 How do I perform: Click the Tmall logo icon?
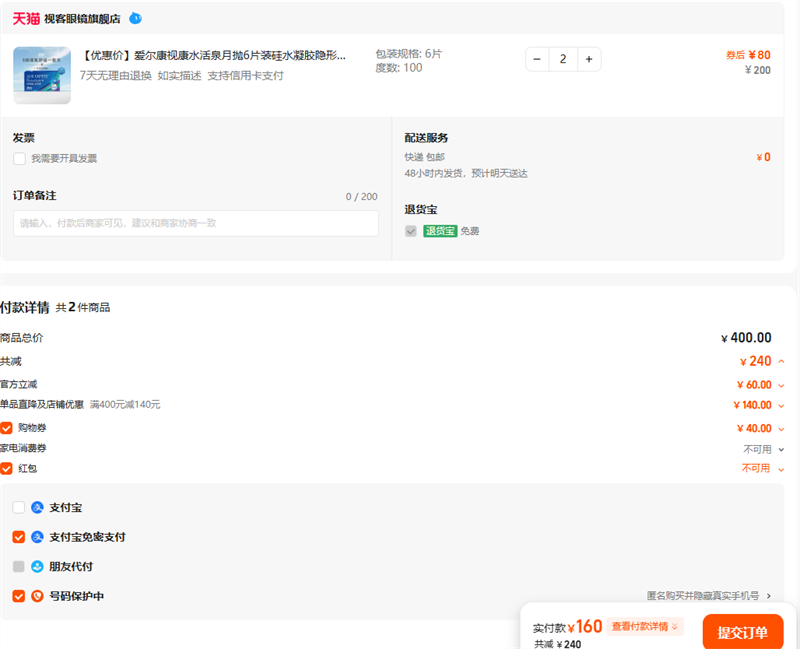coord(26,18)
